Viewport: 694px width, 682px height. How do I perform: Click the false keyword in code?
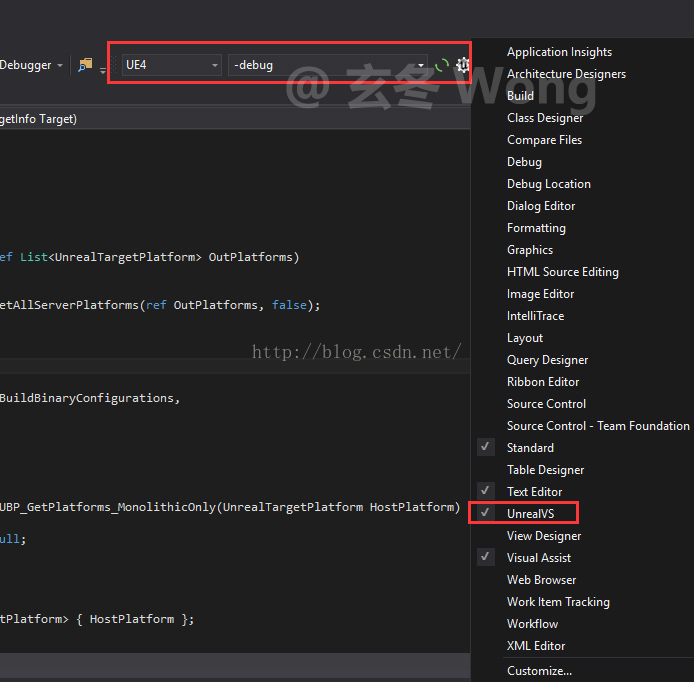pyautogui.click(x=289, y=305)
